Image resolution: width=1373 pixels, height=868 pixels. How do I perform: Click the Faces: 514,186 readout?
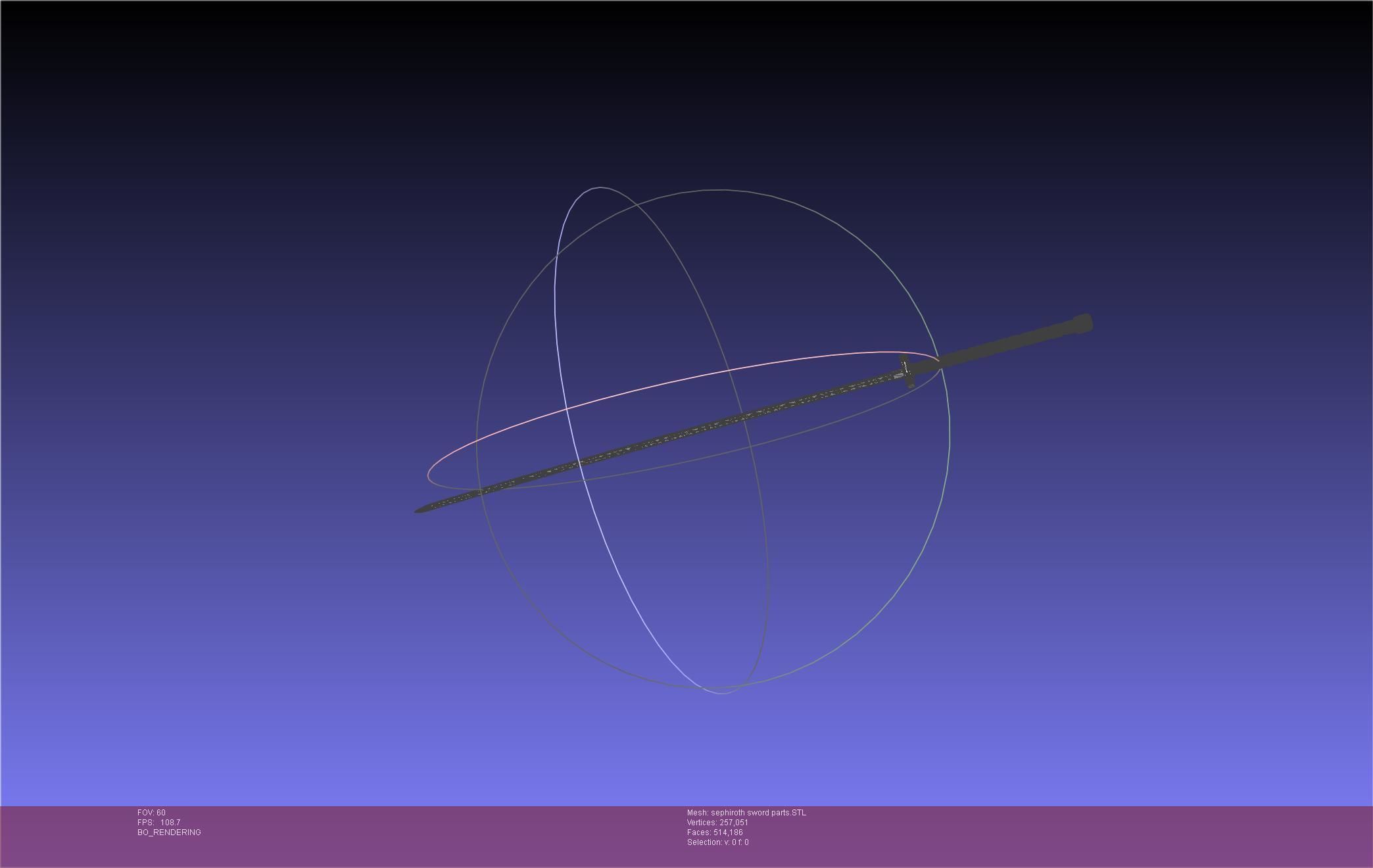click(715, 832)
